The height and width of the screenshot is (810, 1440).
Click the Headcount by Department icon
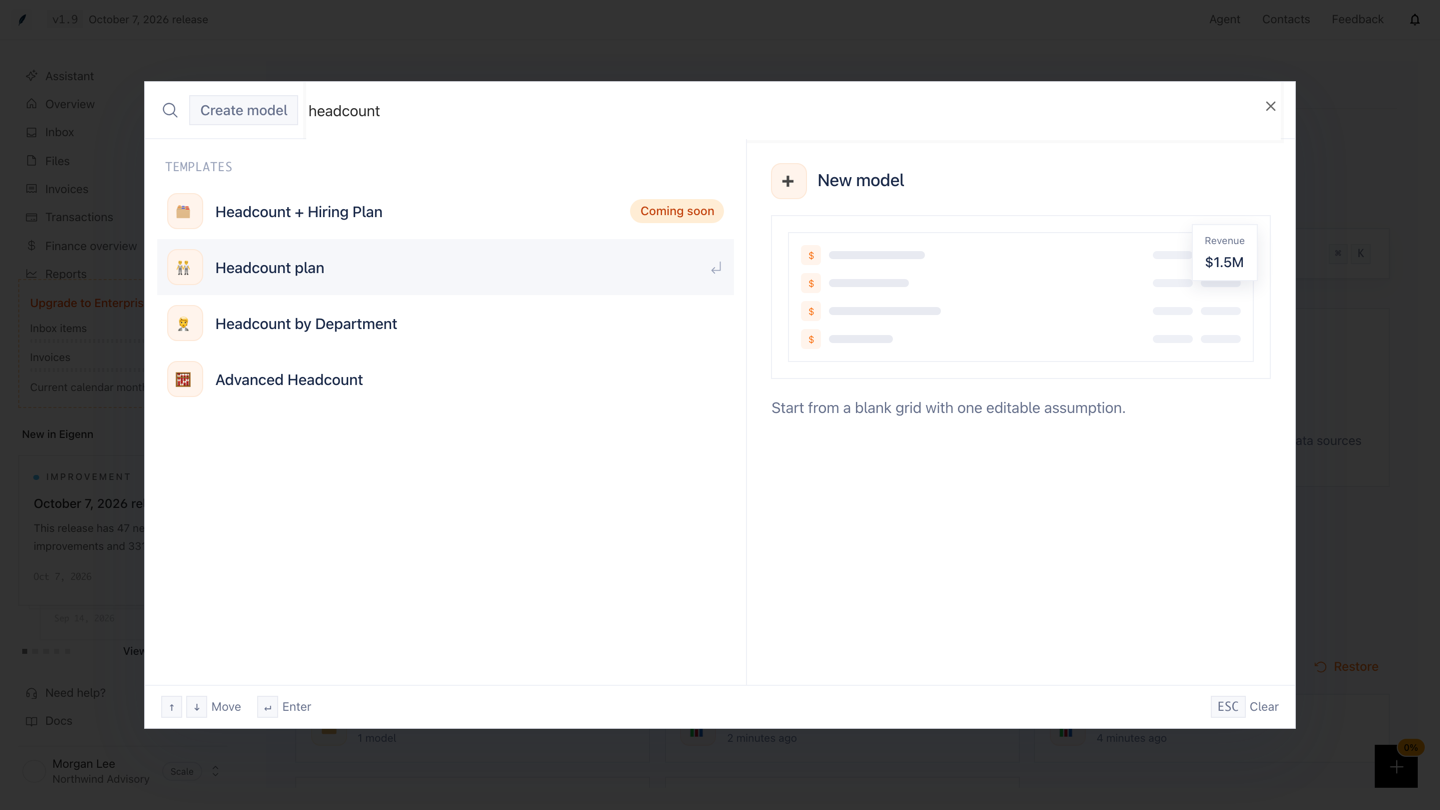(x=185, y=324)
